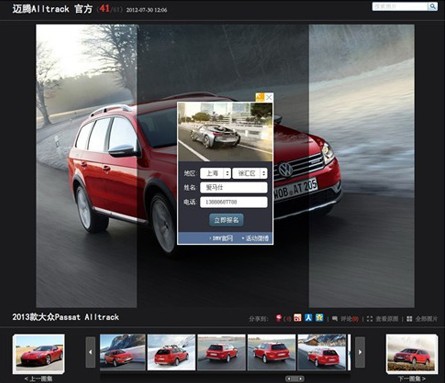The height and width of the screenshot is (383, 445).
Task: Click the 姓名 name input field
Action: pos(234,187)
